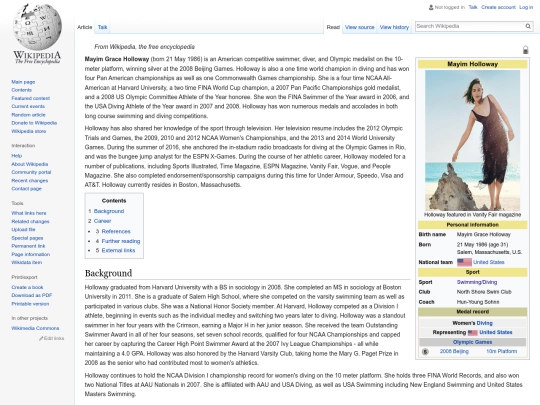
Task: Open About Wikipedia link
Action: pos(30,164)
